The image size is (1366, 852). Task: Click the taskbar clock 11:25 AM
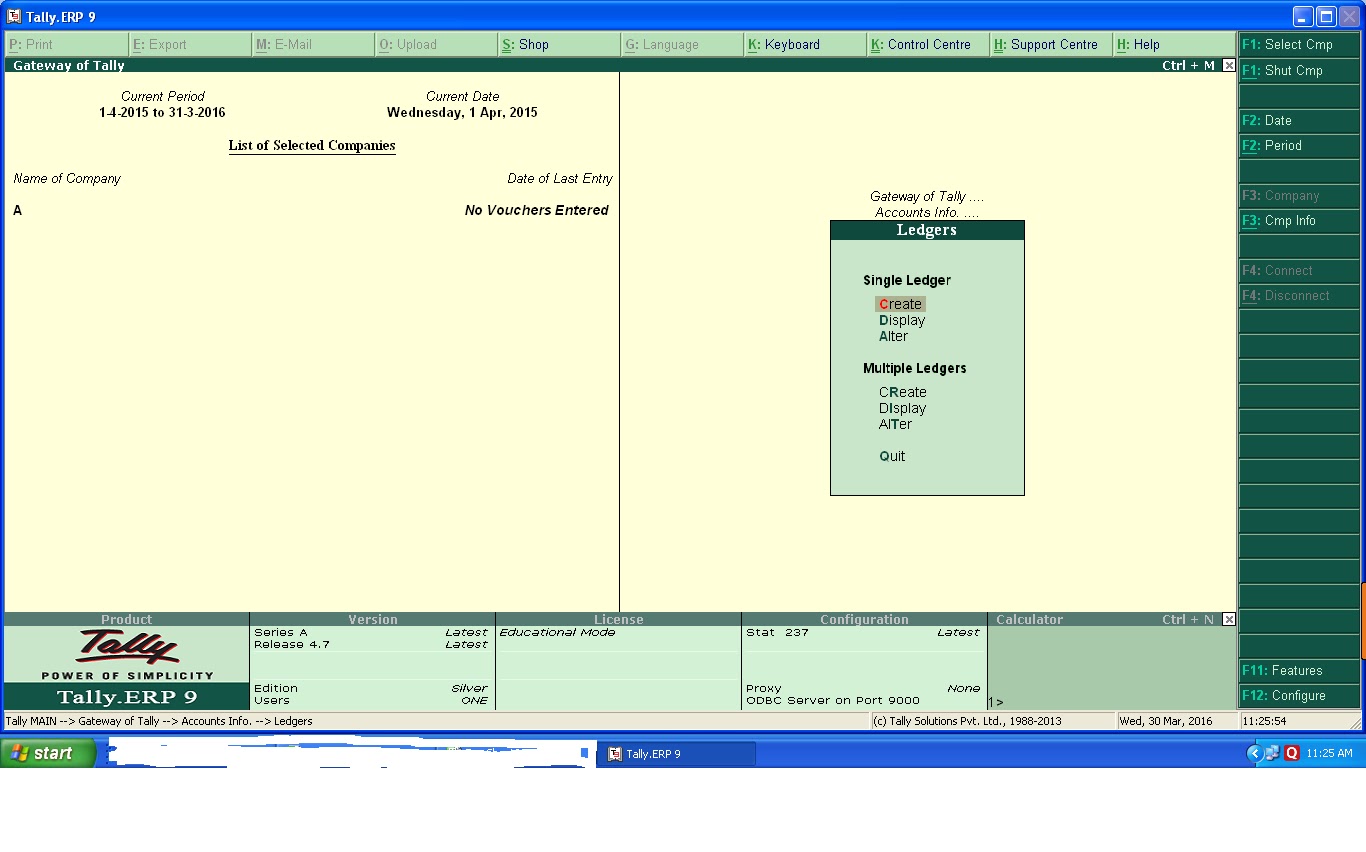point(1329,753)
